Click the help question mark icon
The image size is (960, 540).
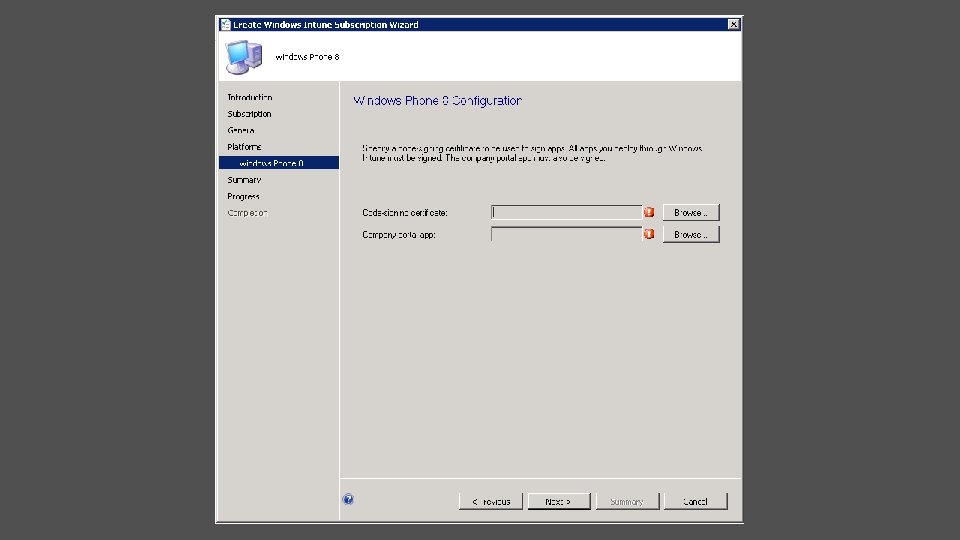pos(348,500)
